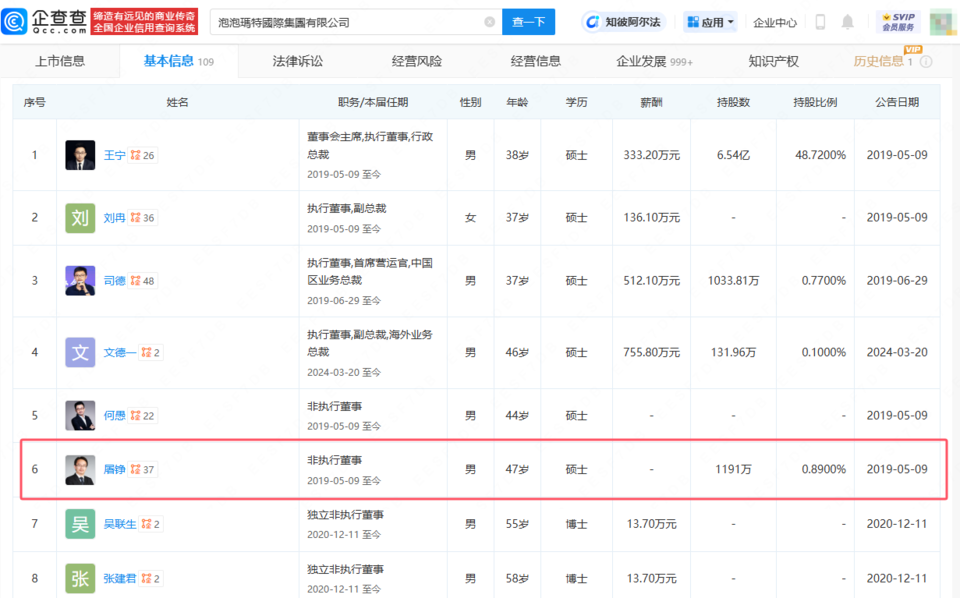Click the mobile phone icon in header
This screenshot has height=598, width=960.
tap(820, 22)
